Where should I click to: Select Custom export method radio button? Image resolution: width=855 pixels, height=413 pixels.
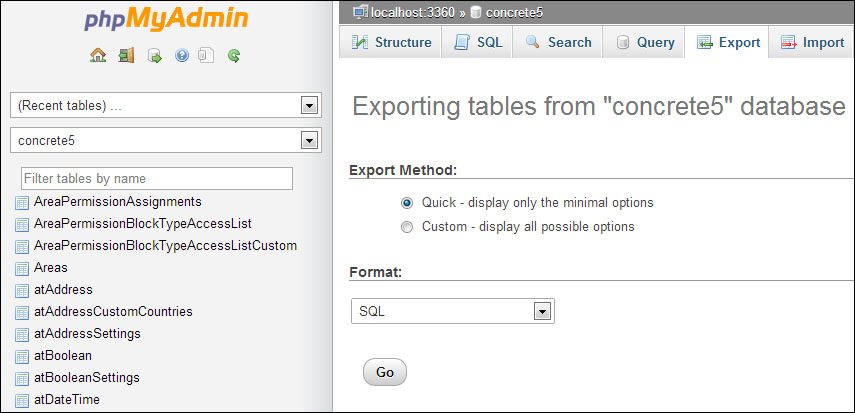407,227
